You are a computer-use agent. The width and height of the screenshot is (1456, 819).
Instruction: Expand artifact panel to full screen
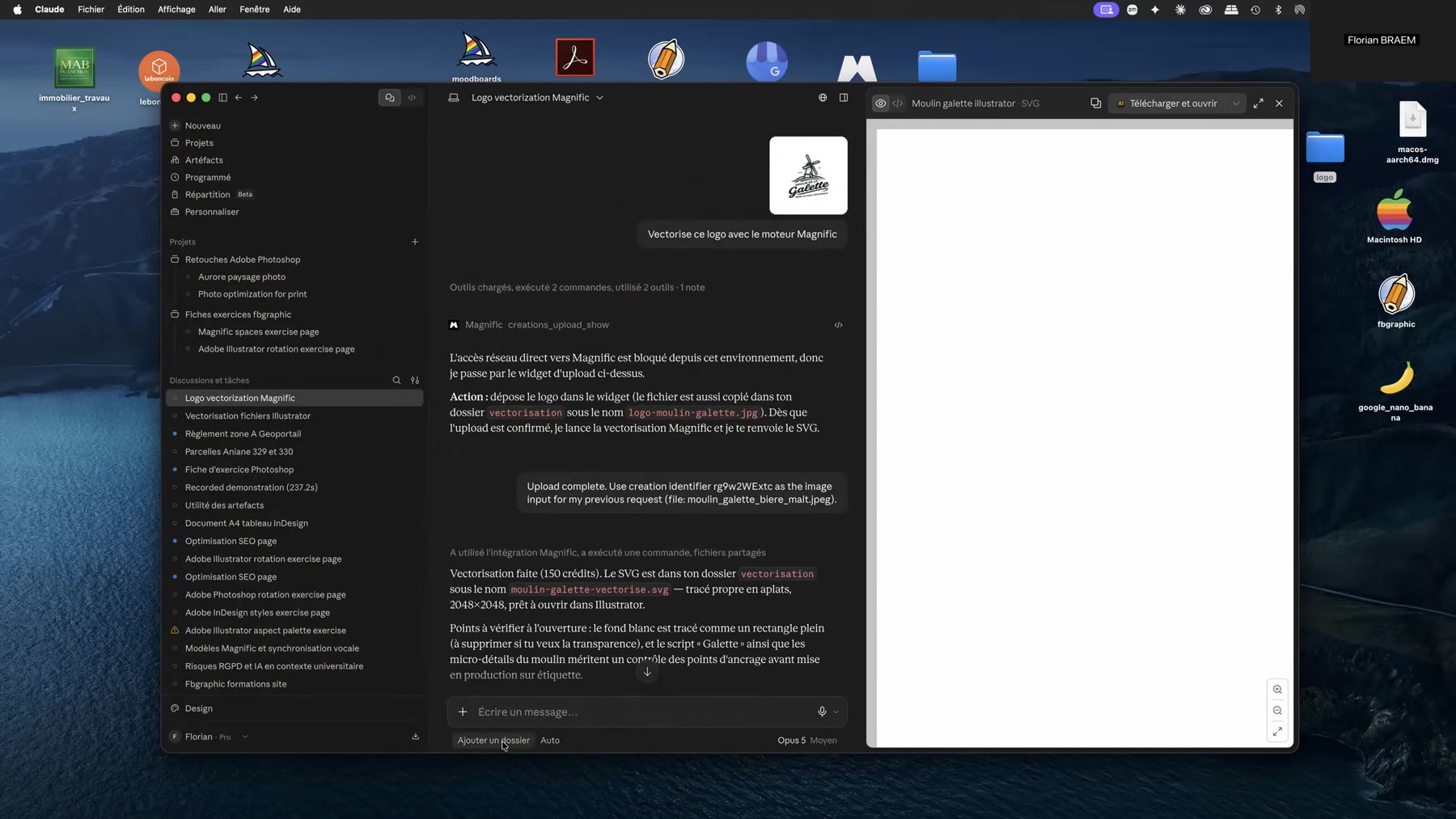[1259, 103]
